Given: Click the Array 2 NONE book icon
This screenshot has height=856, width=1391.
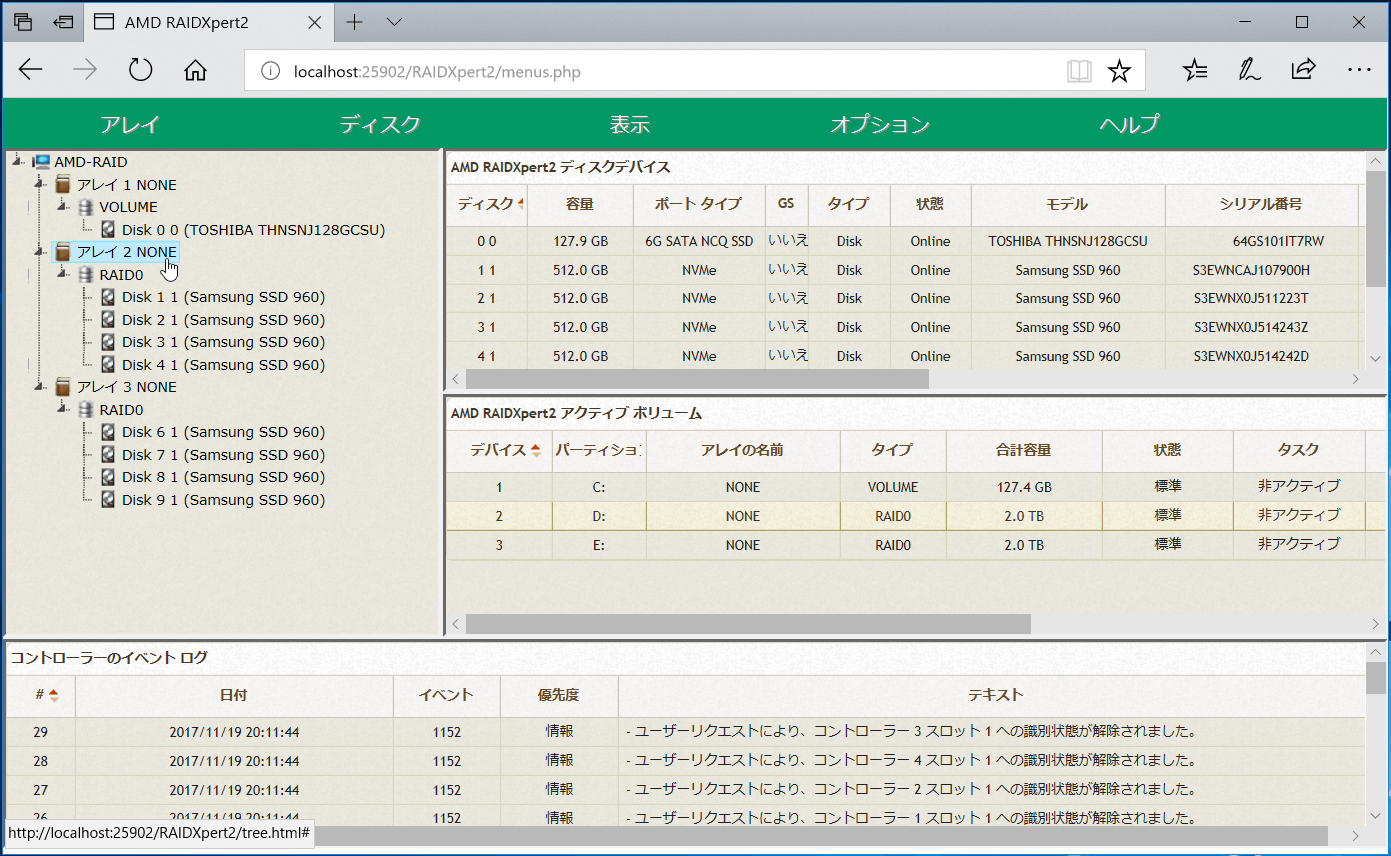Looking at the screenshot, I should pos(63,252).
